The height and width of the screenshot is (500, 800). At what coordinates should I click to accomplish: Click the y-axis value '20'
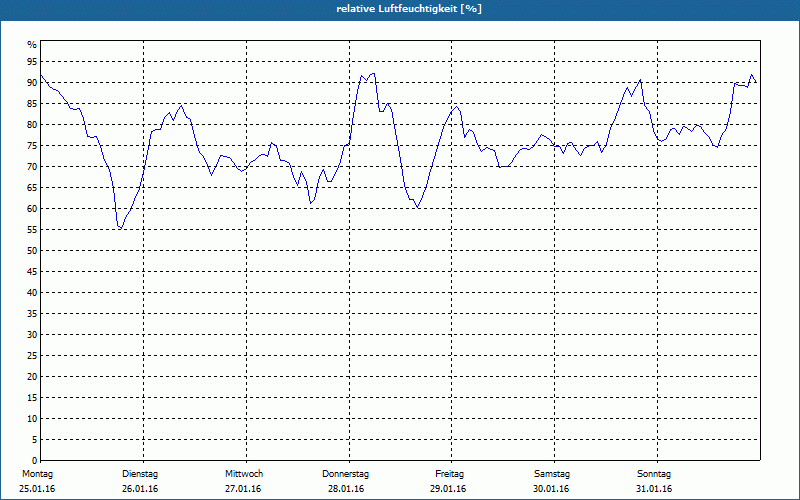pos(32,377)
